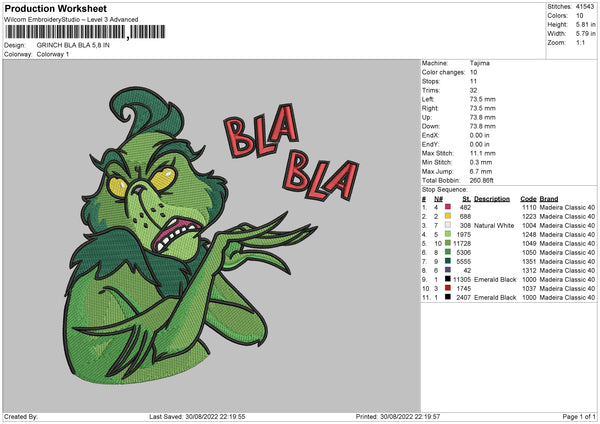
Task: Click the Left label in machine details
Action: click(428, 99)
